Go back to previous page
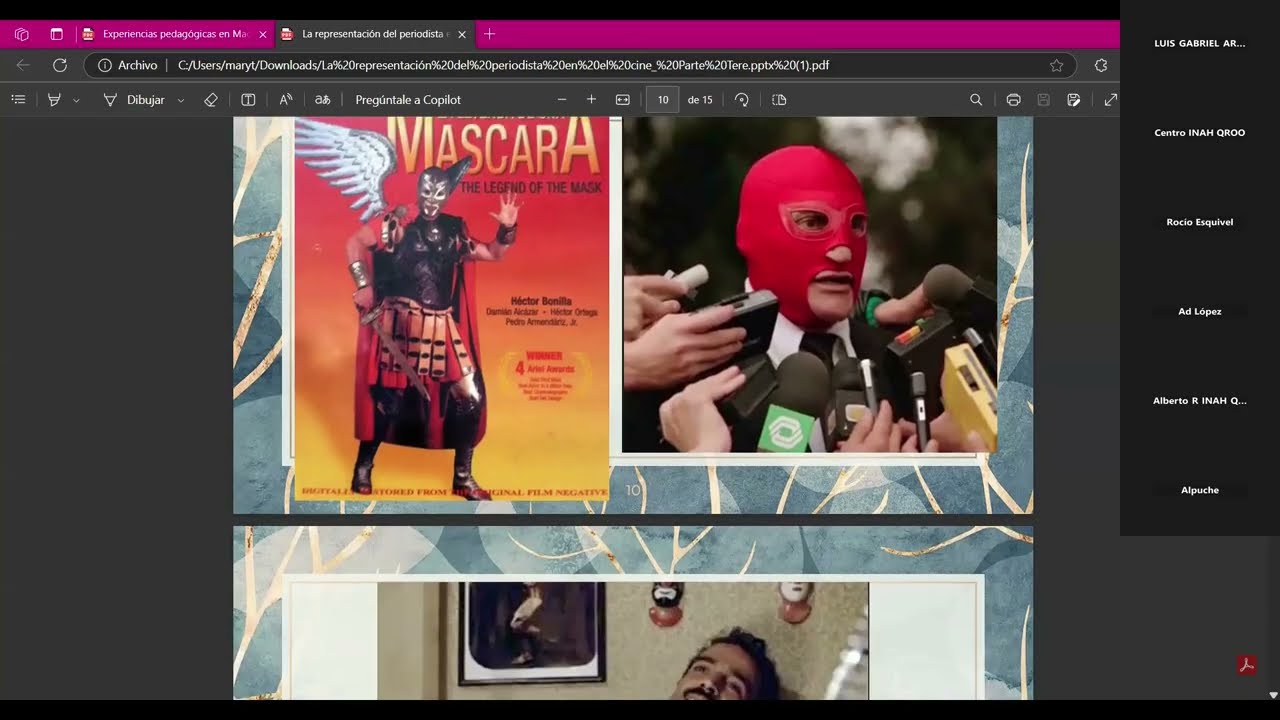 tap(23, 65)
